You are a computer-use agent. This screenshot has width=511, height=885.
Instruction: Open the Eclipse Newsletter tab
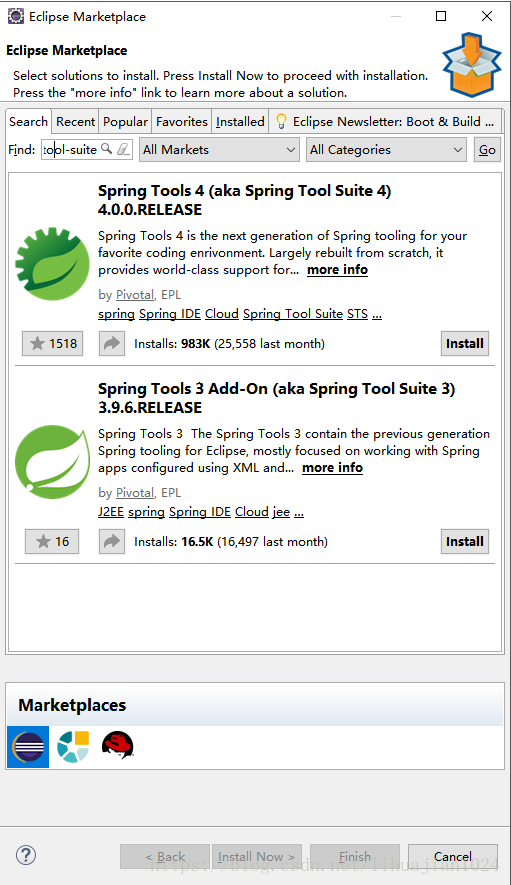point(386,121)
